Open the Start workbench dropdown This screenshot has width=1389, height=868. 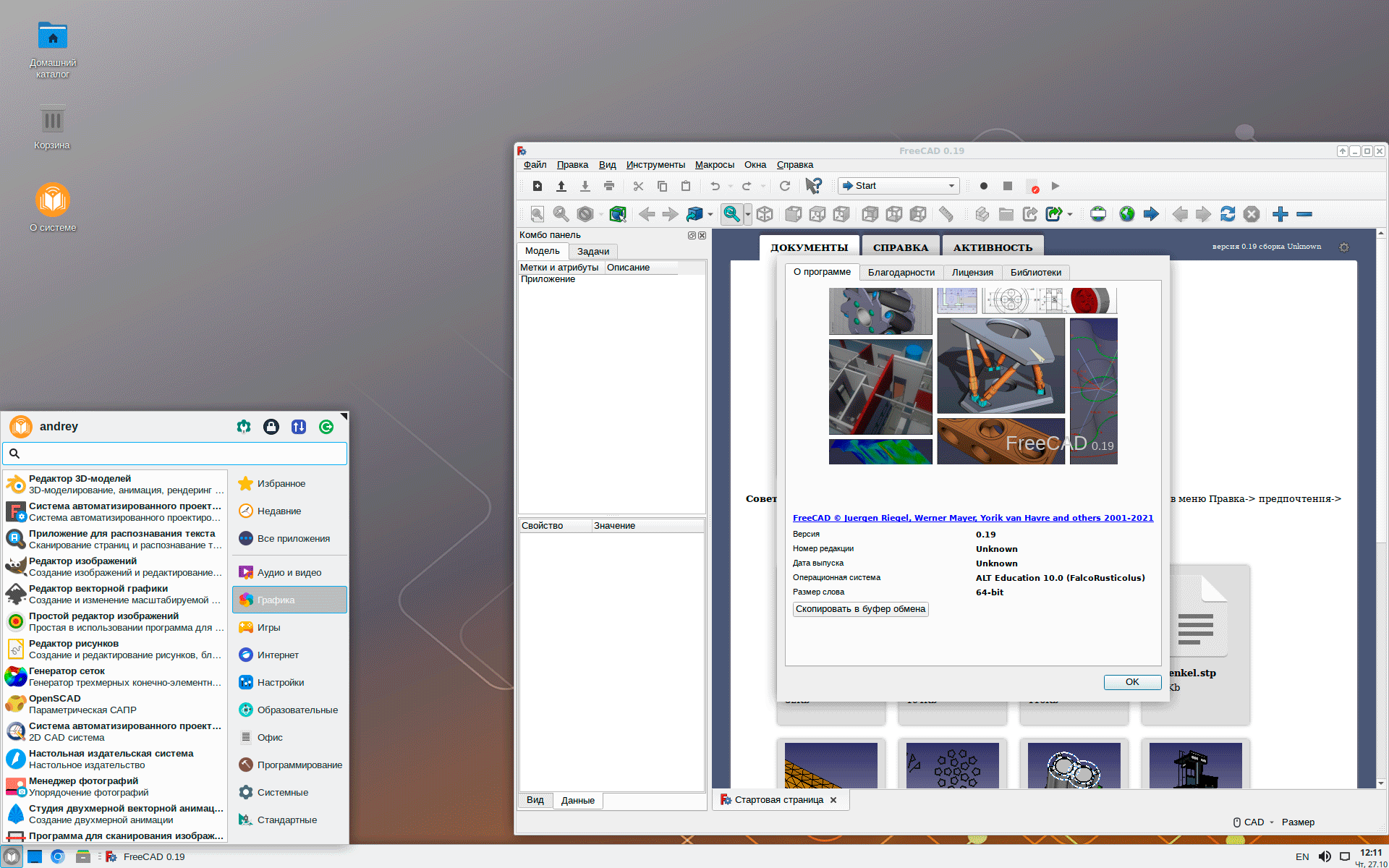pos(899,186)
